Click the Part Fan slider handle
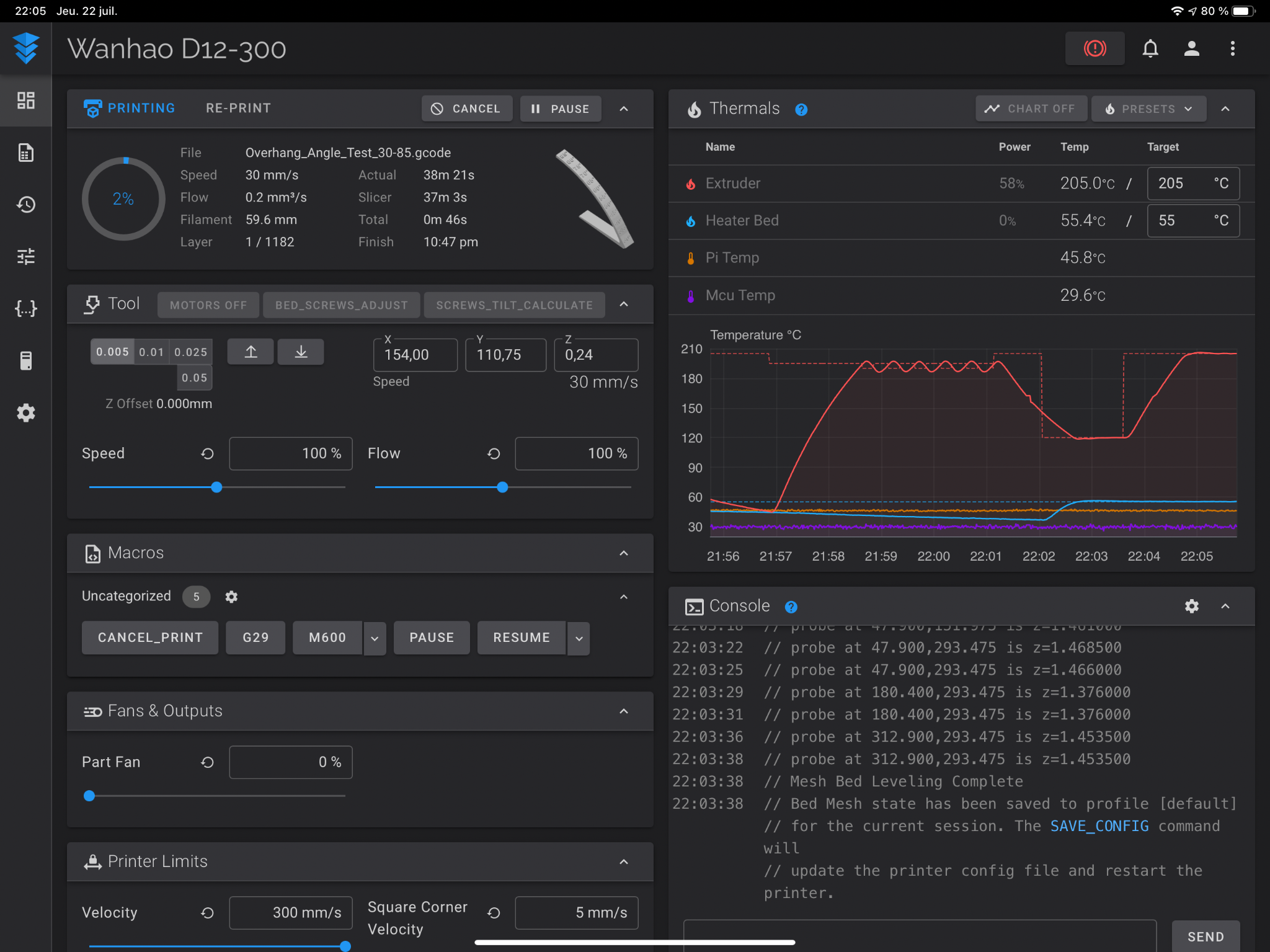This screenshot has width=1270, height=952. coord(89,796)
